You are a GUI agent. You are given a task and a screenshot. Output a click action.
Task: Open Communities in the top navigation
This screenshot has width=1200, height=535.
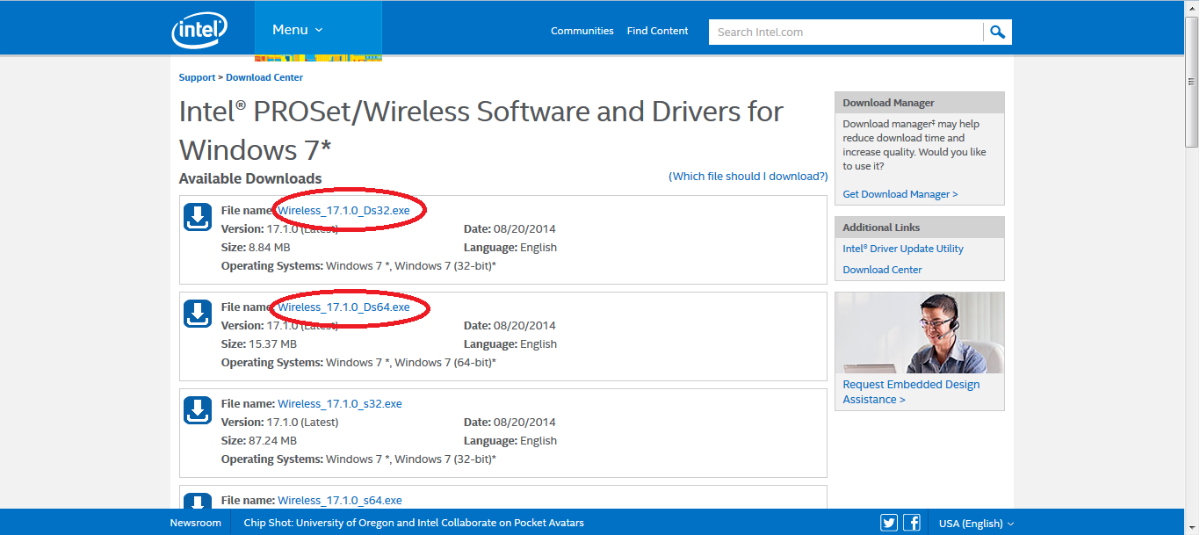582,31
